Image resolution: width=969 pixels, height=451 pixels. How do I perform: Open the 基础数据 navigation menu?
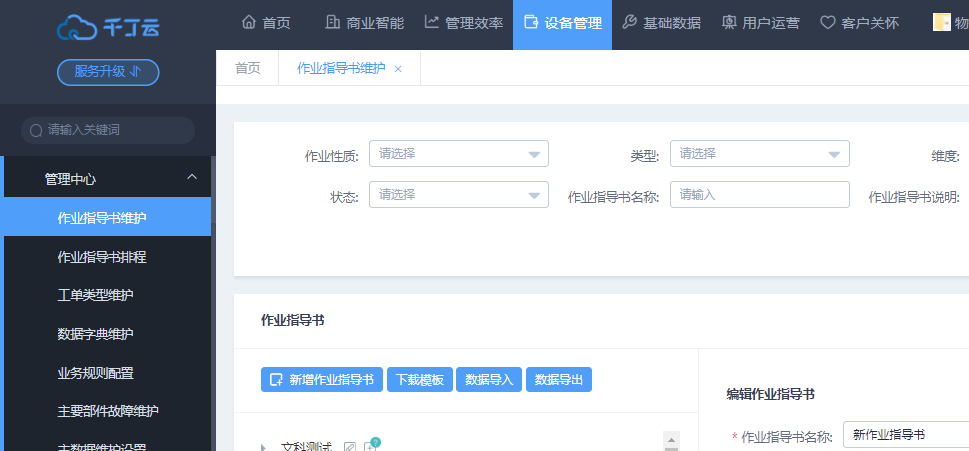[x=661, y=23]
